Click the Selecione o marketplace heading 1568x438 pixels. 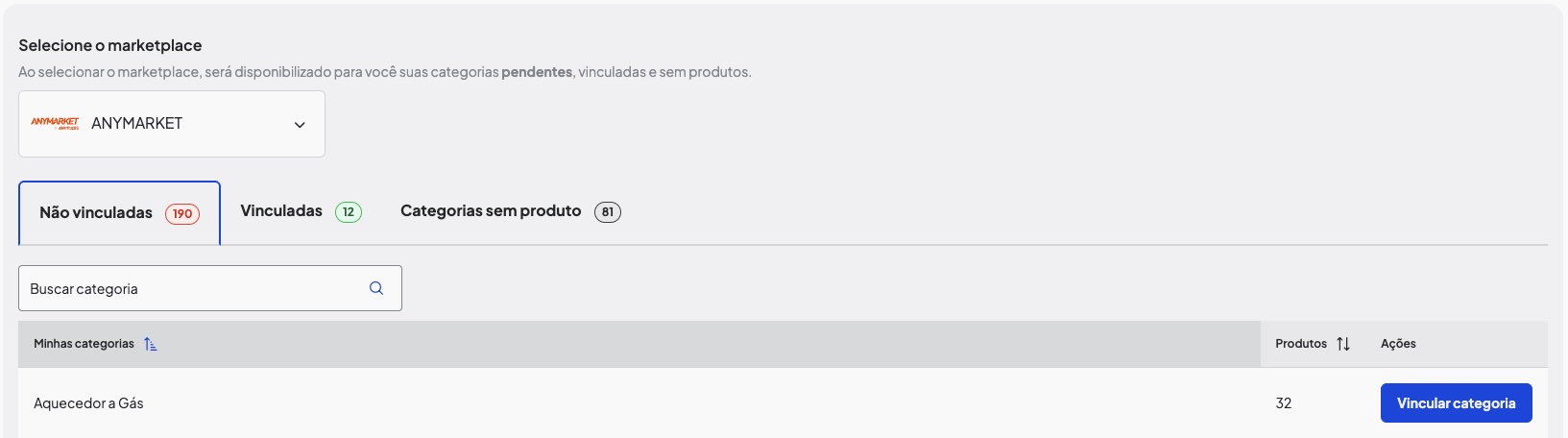pos(110,45)
